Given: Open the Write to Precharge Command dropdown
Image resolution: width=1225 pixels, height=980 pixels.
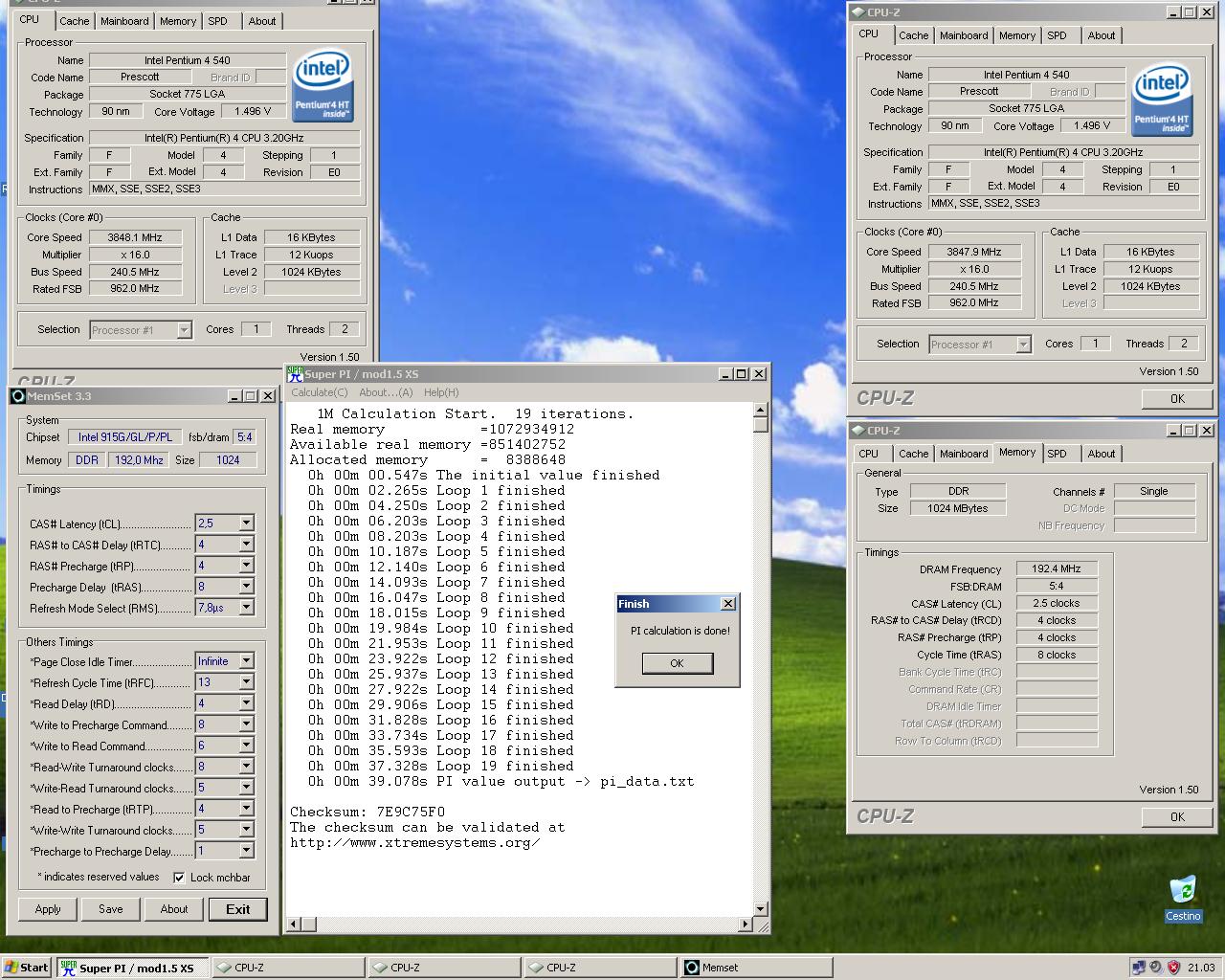Looking at the screenshot, I should pyautogui.click(x=246, y=724).
